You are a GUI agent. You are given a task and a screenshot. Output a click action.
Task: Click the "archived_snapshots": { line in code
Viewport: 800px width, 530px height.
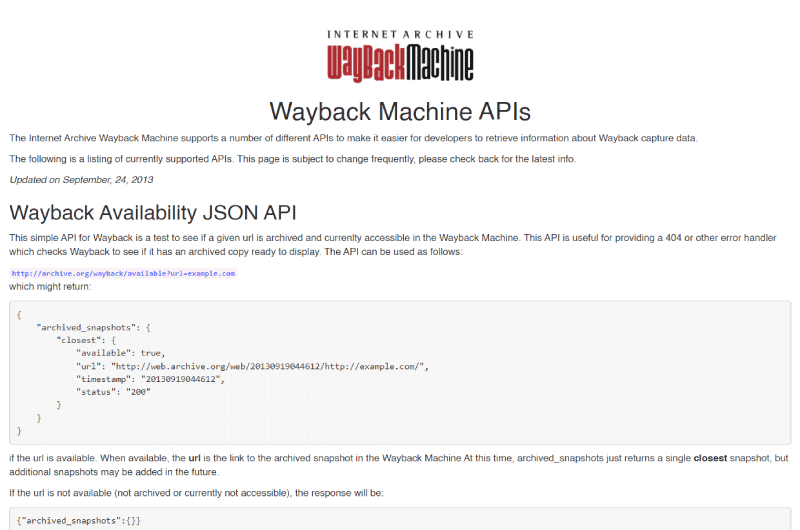pos(93,327)
